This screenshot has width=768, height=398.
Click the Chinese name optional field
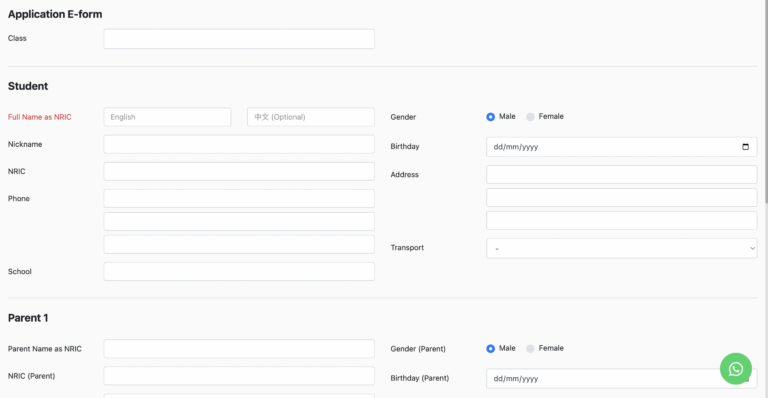tap(311, 117)
